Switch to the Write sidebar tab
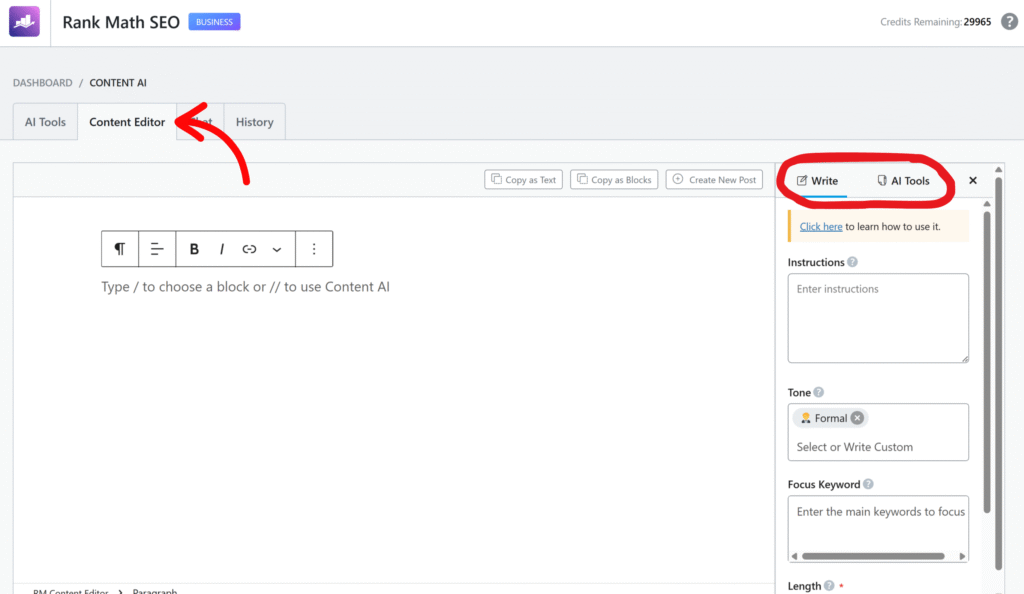 tap(817, 181)
